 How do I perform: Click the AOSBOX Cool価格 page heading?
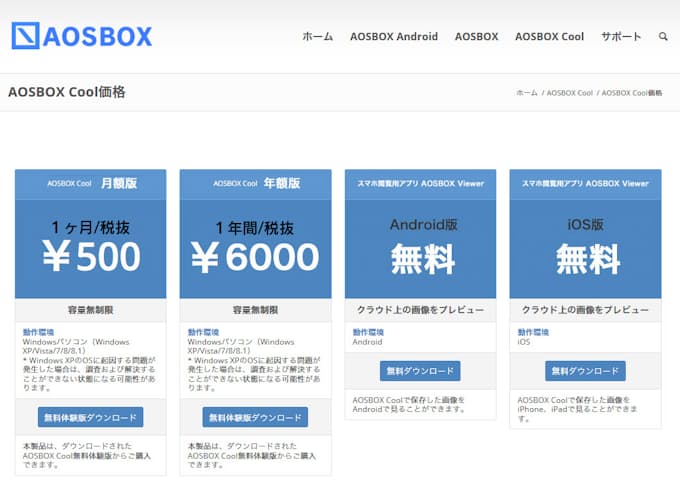pos(67,93)
